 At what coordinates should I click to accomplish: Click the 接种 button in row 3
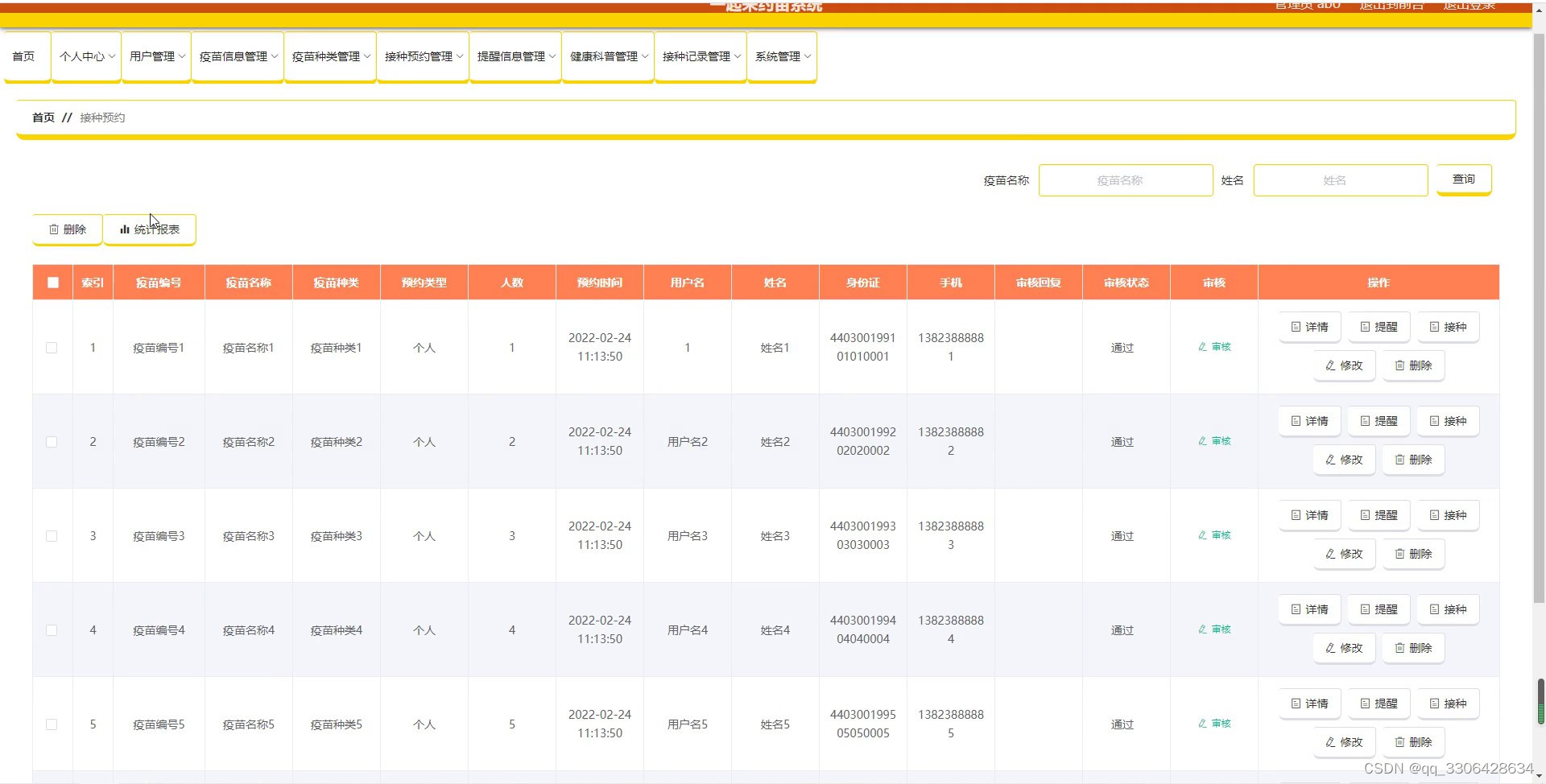[x=1448, y=515]
